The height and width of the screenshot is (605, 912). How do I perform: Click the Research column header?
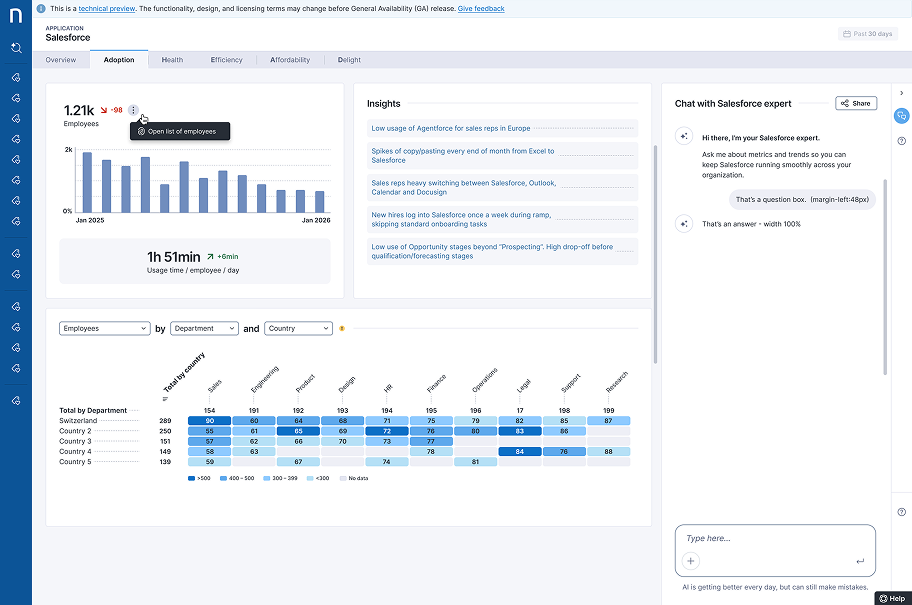tap(617, 382)
